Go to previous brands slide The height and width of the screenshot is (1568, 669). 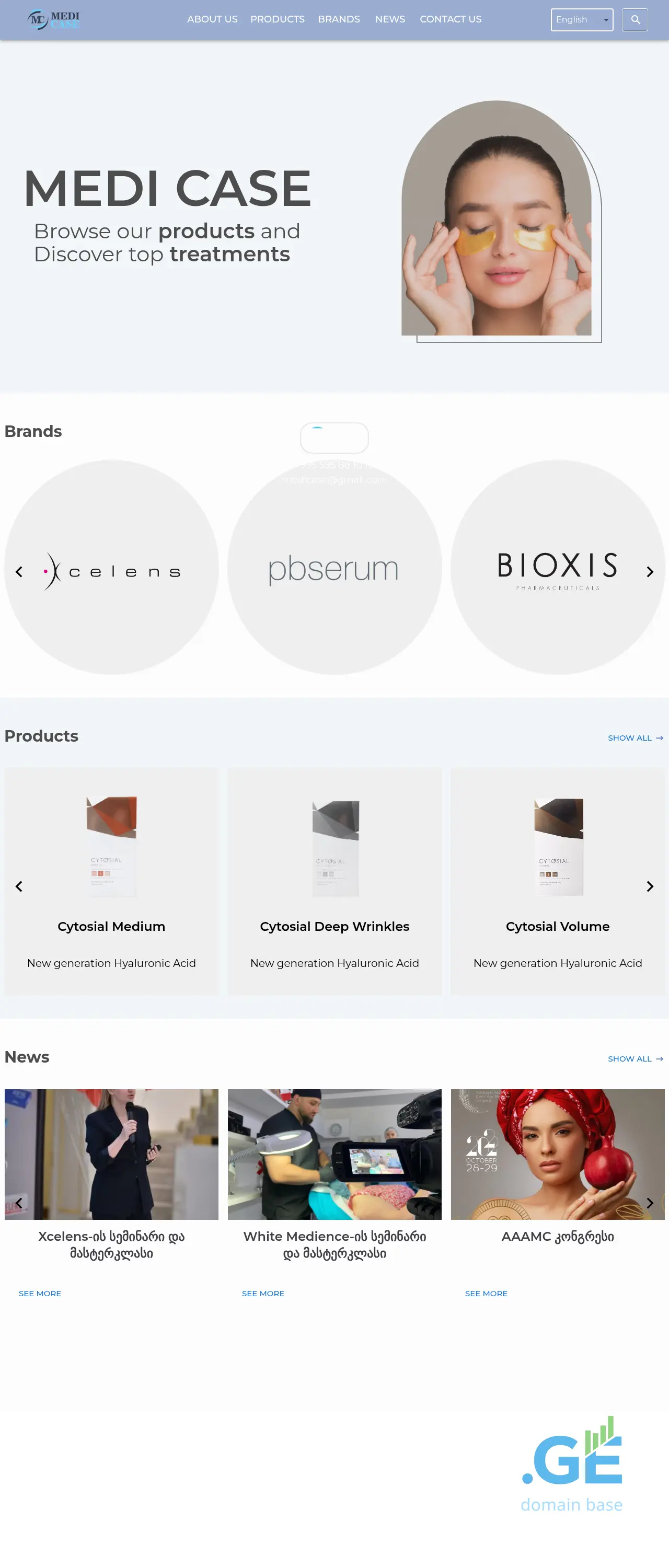[19, 572]
